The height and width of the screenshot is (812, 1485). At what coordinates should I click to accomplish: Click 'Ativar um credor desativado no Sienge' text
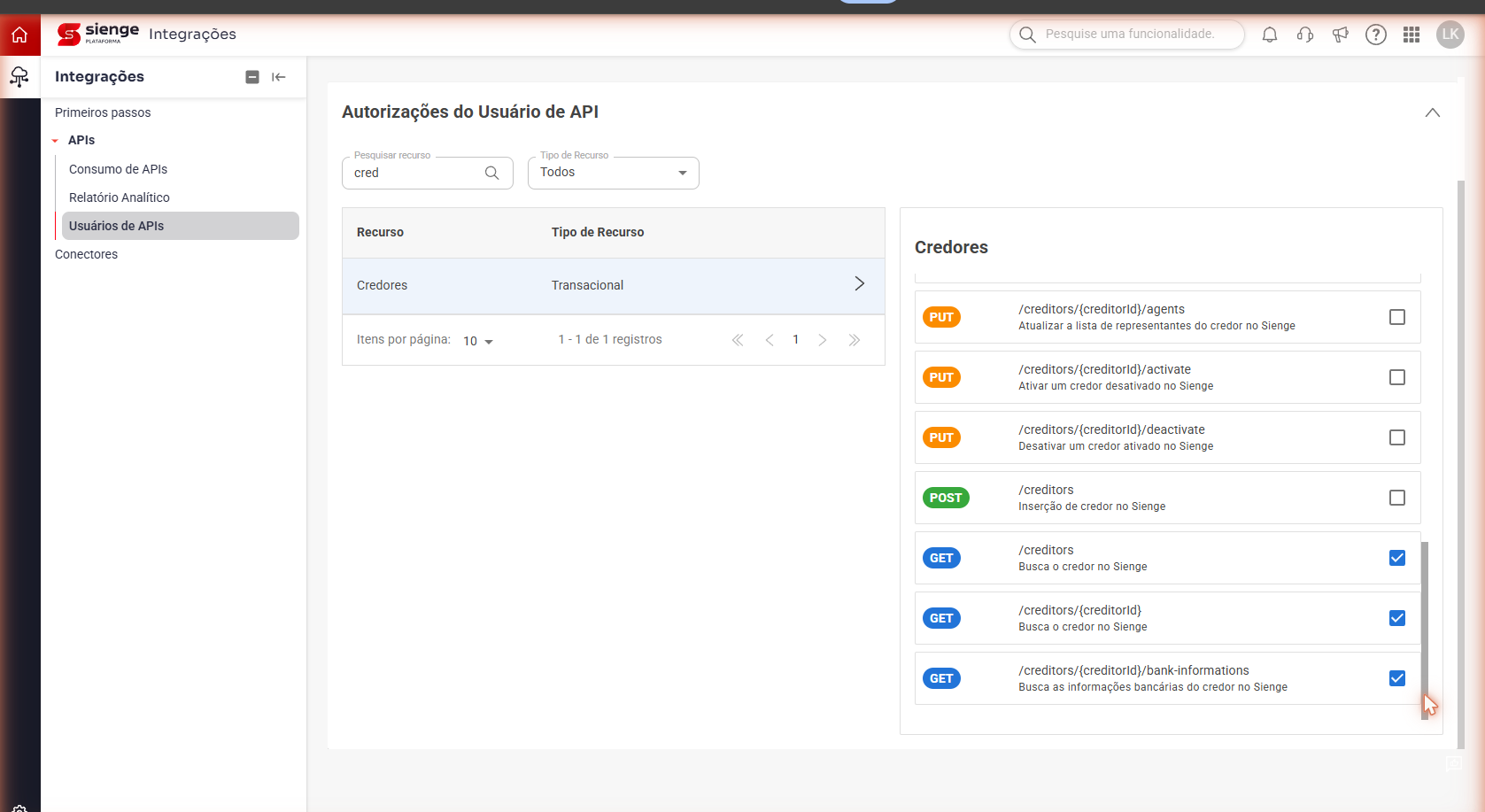tap(1116, 386)
